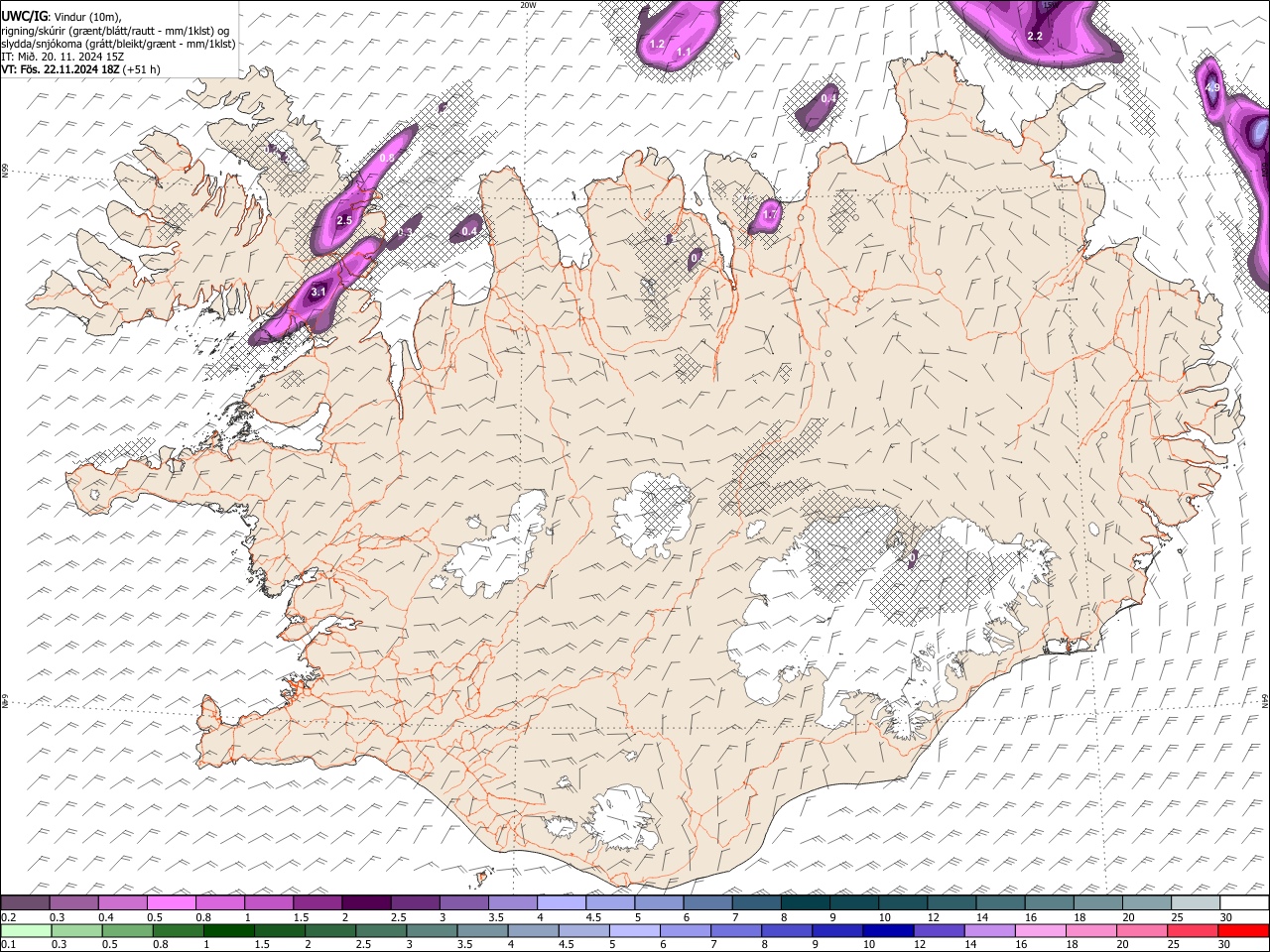
Task: Click the periwinkle 7 rain-scale swatch
Action: click(736, 930)
